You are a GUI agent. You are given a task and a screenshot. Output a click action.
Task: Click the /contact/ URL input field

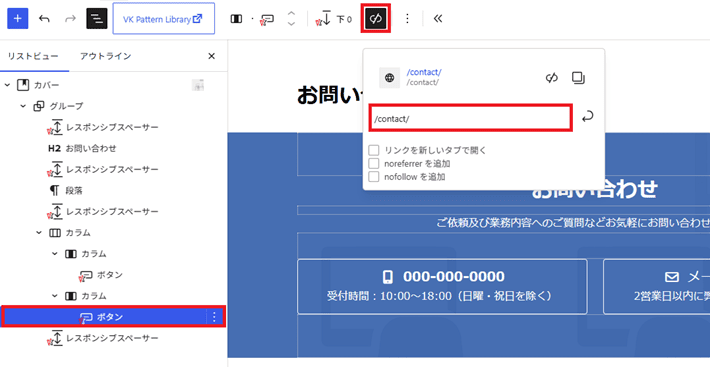(471, 119)
